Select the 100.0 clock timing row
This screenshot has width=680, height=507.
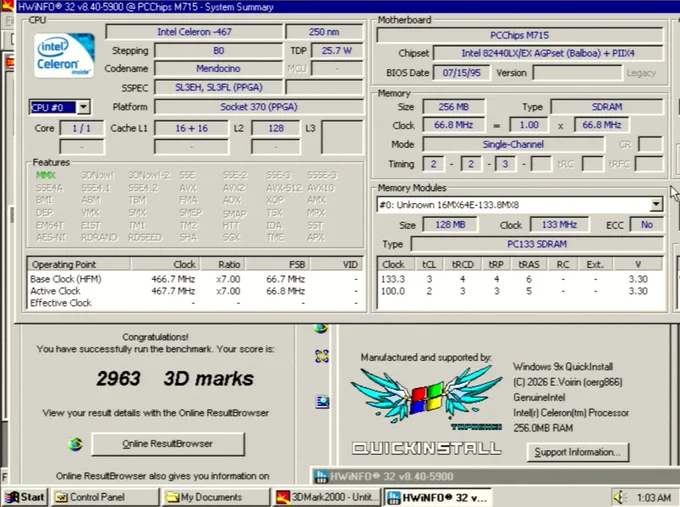pos(521,291)
